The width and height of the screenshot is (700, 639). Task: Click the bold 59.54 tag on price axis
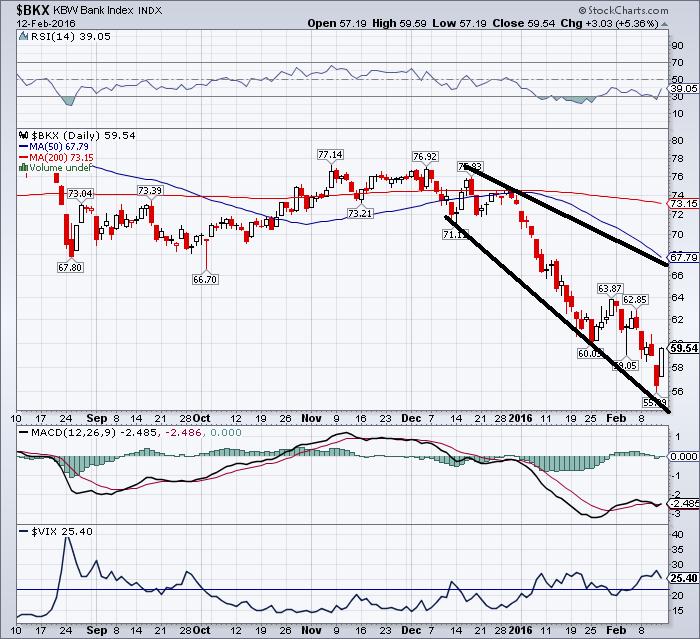[684, 348]
